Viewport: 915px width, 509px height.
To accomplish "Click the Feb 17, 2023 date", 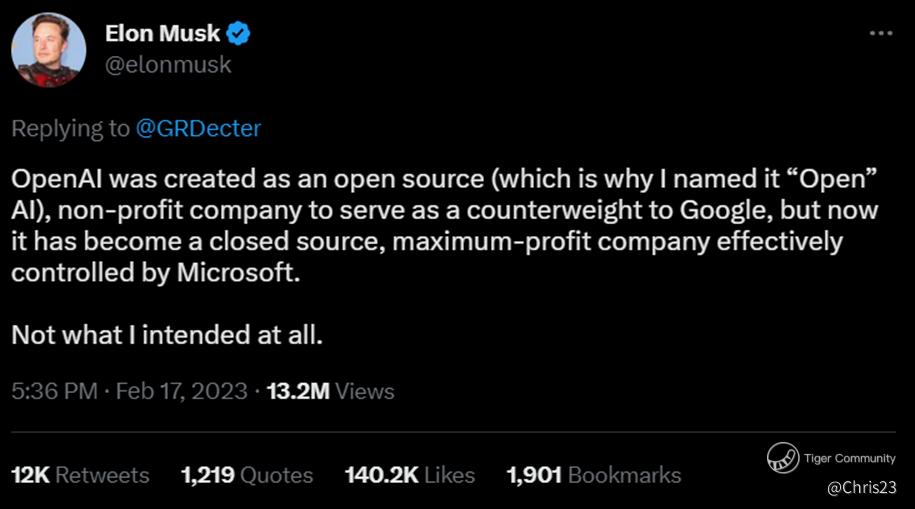I will (x=181, y=391).
